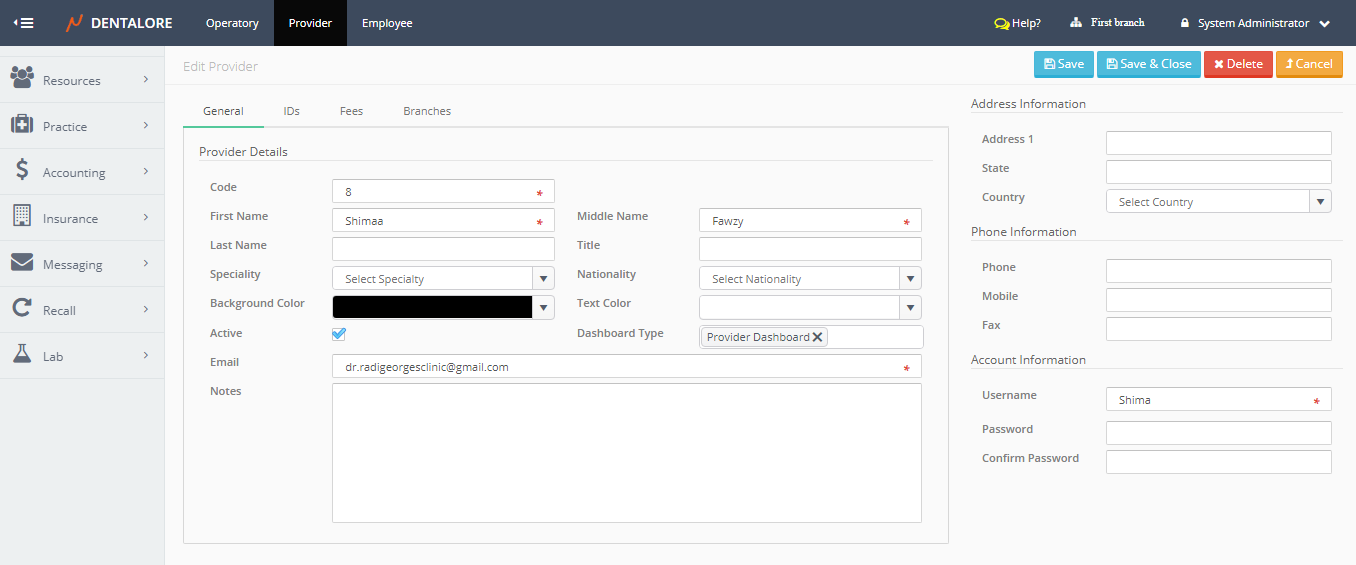
Task: Click the hamburger menu toggle icon
Action: click(x=23, y=23)
